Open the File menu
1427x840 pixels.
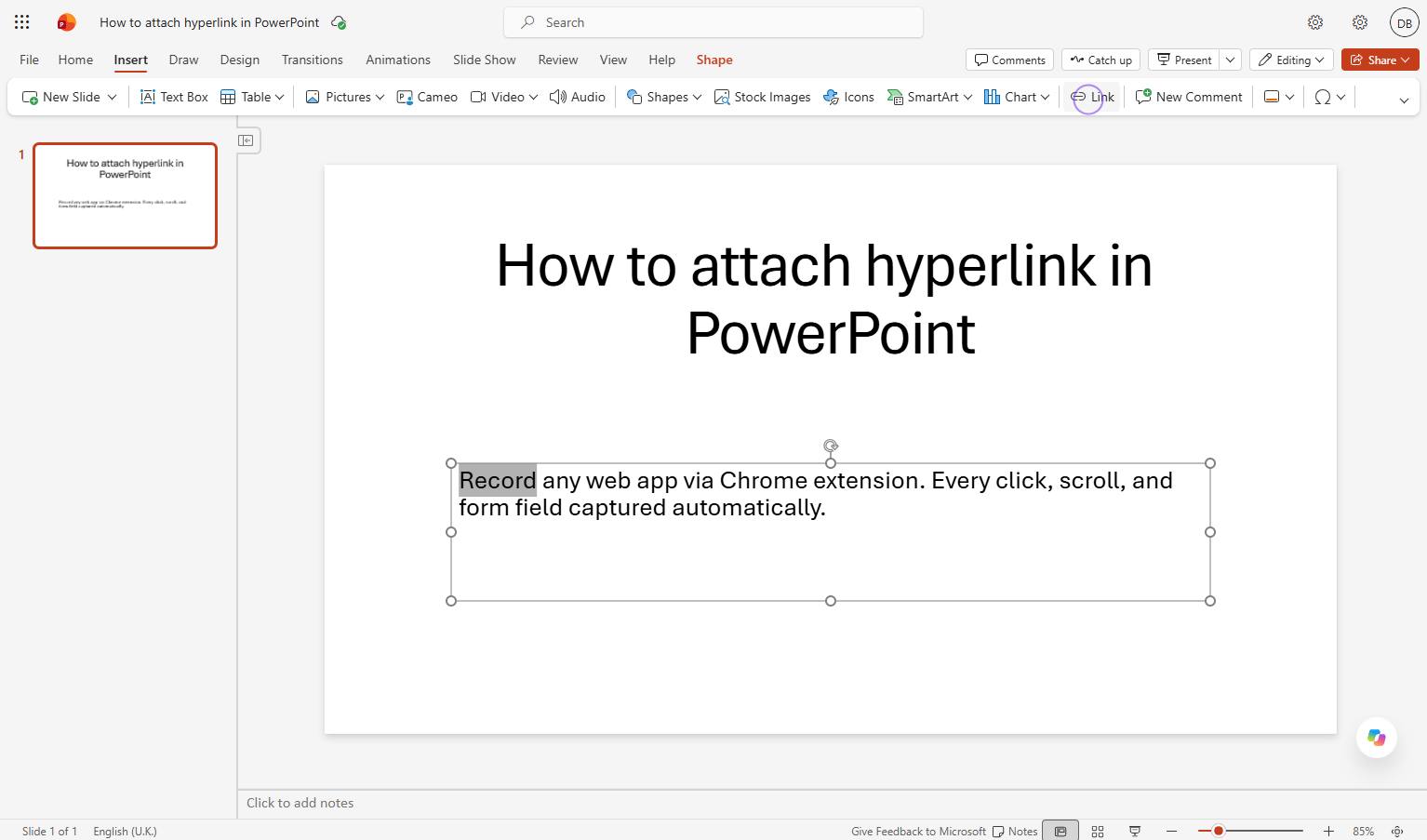click(29, 60)
